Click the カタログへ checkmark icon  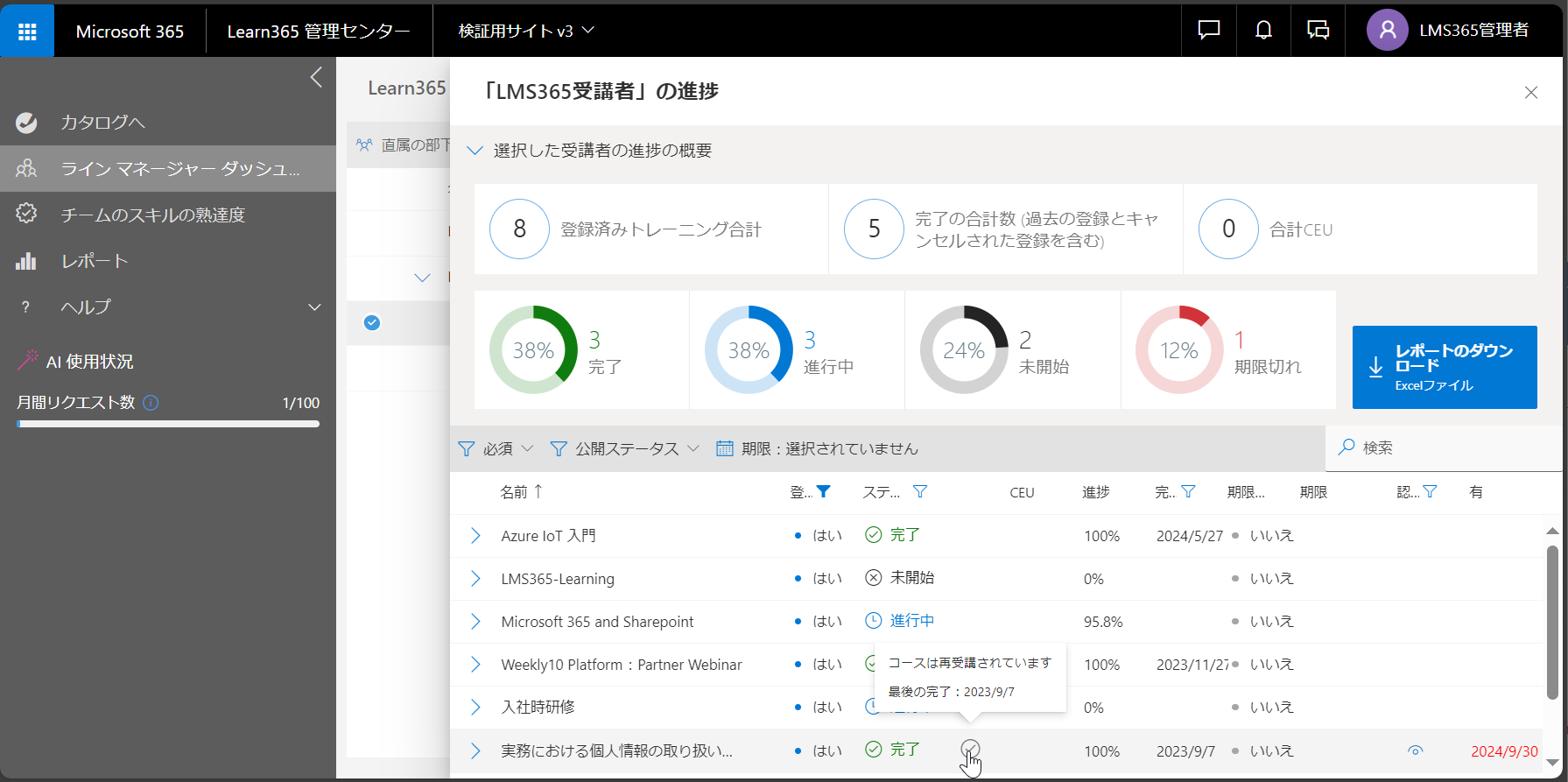pos(26,123)
